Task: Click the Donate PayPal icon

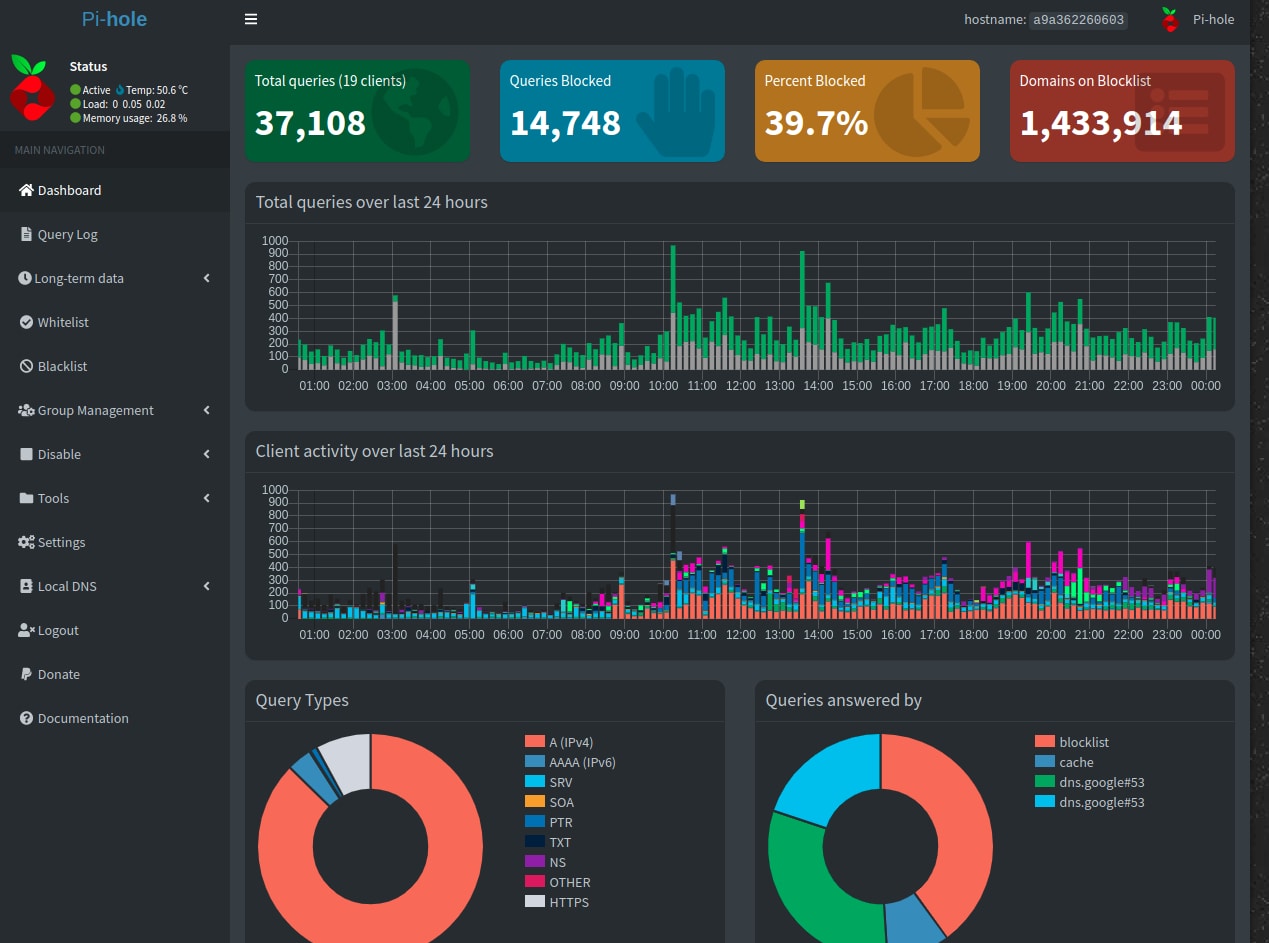Action: point(26,674)
